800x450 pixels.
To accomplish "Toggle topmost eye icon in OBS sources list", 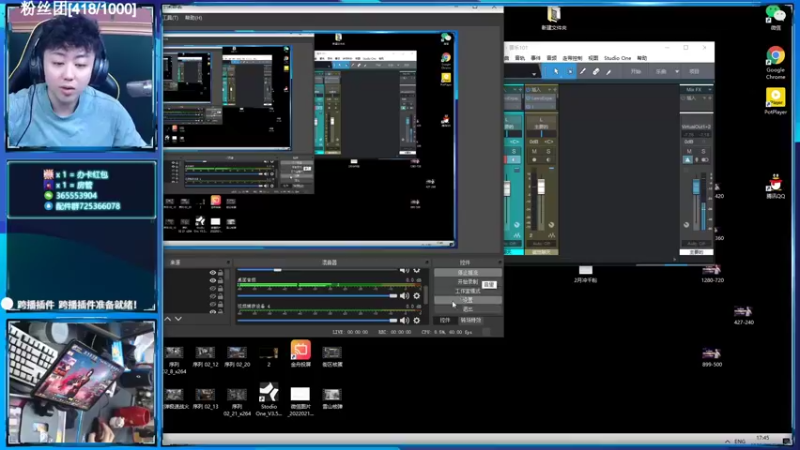I will tap(213, 273).
